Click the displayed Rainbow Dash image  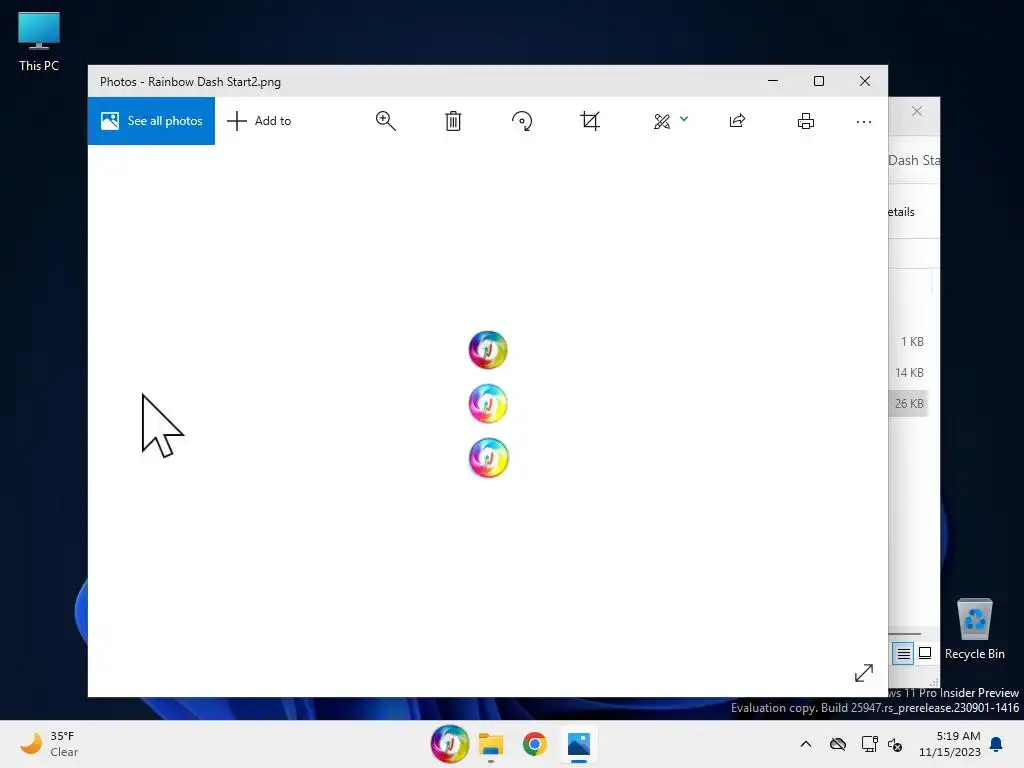click(x=488, y=404)
